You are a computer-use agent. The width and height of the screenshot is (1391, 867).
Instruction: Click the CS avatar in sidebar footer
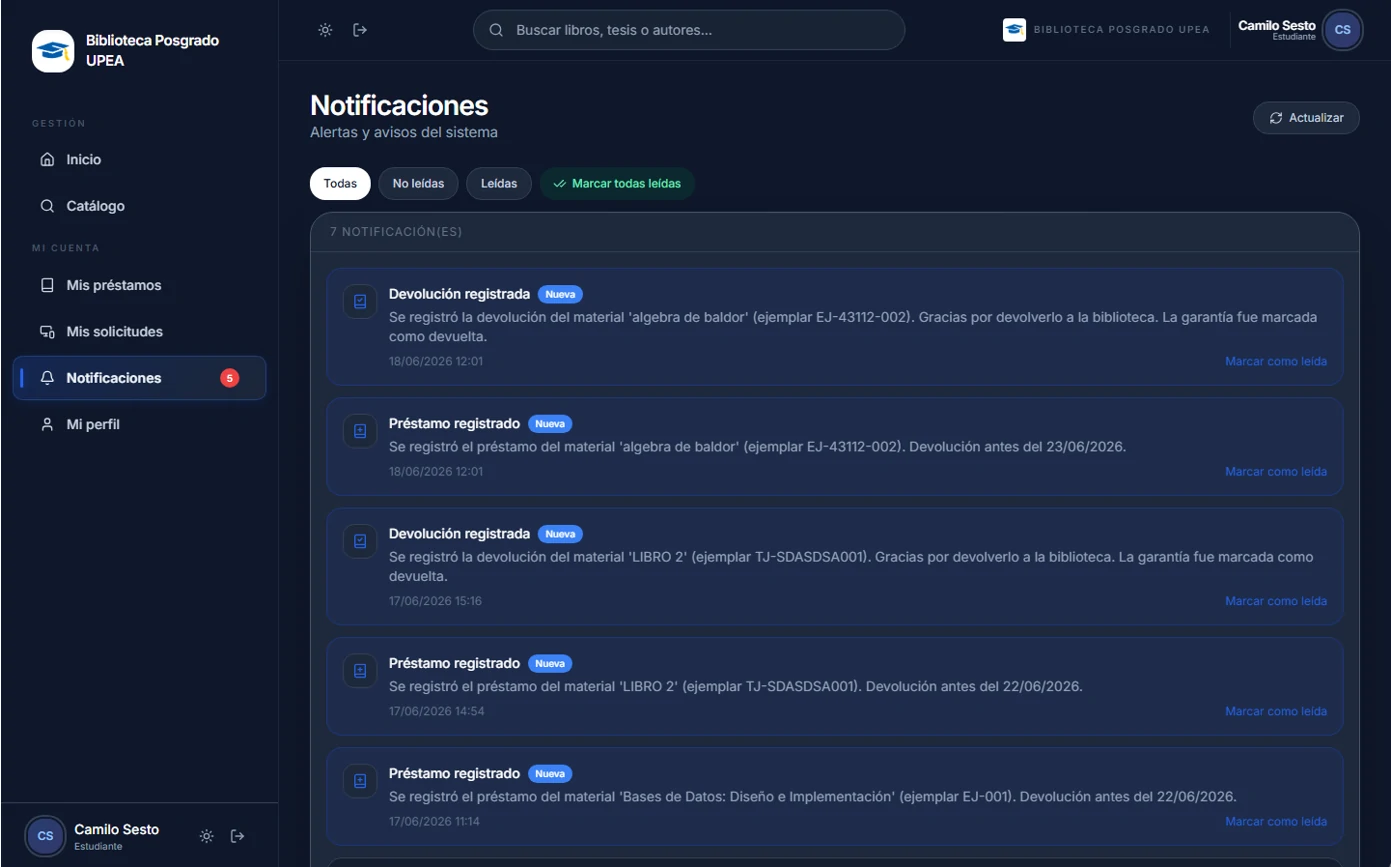coord(45,836)
